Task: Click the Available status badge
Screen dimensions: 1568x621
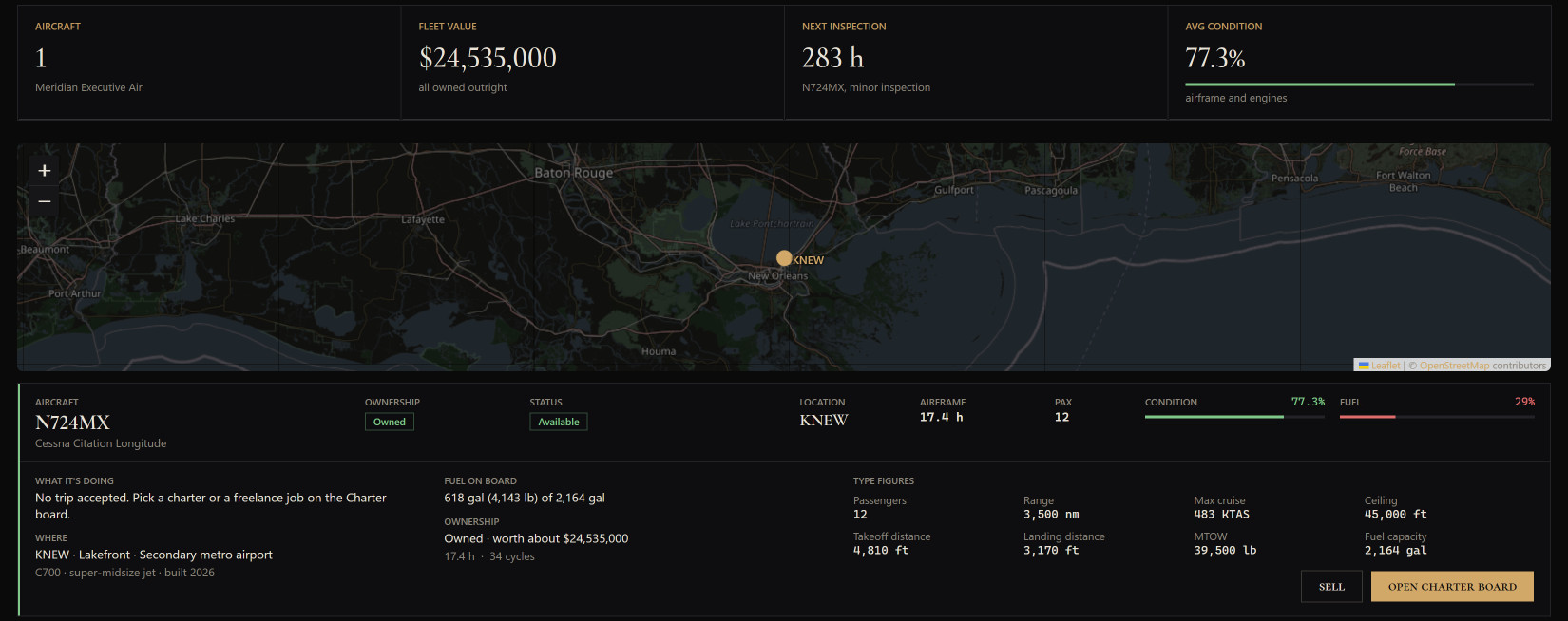Action: [x=559, y=422]
